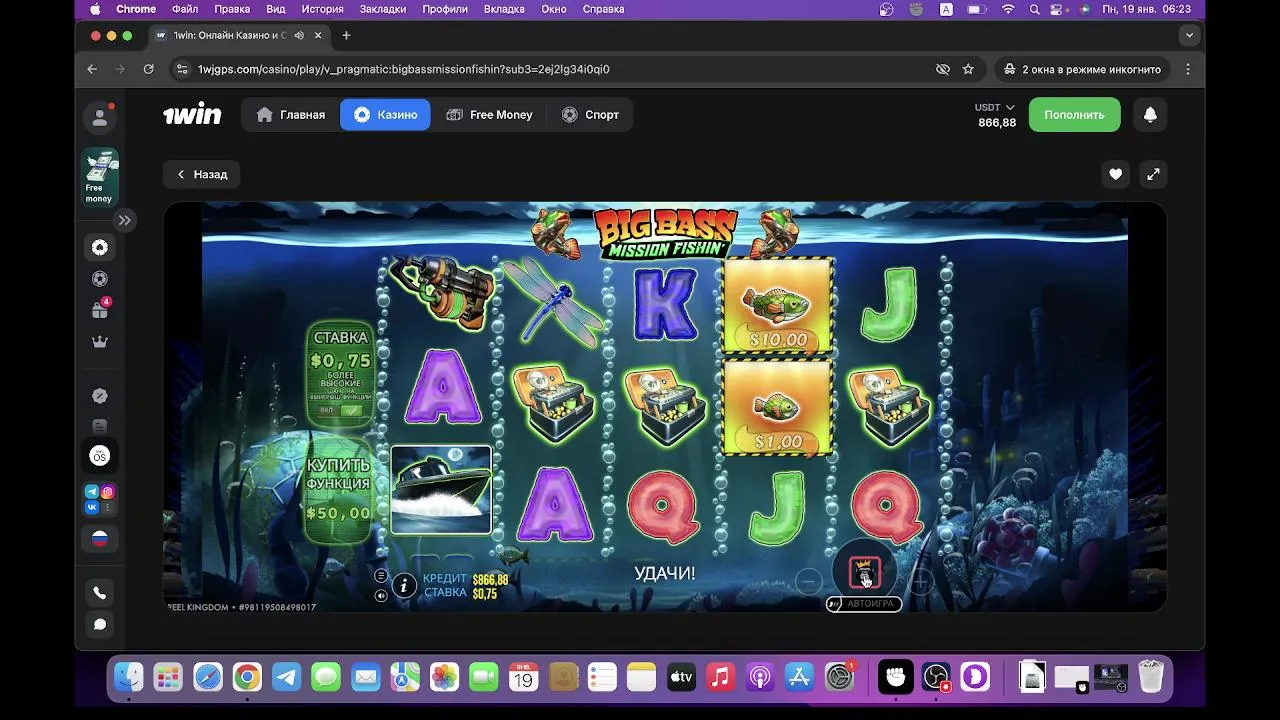Add game to favorites heart icon
The image size is (1280, 720).
coord(1115,174)
